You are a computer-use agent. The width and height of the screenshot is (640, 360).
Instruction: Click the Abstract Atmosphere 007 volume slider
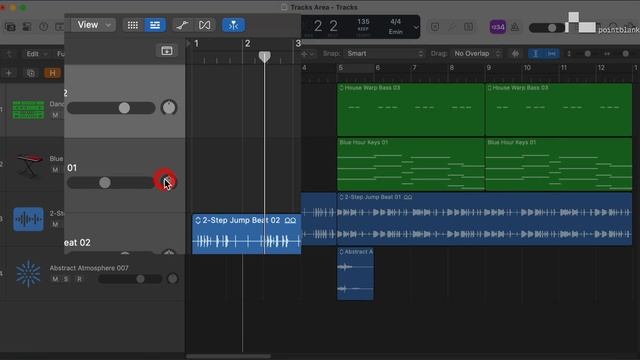point(130,279)
